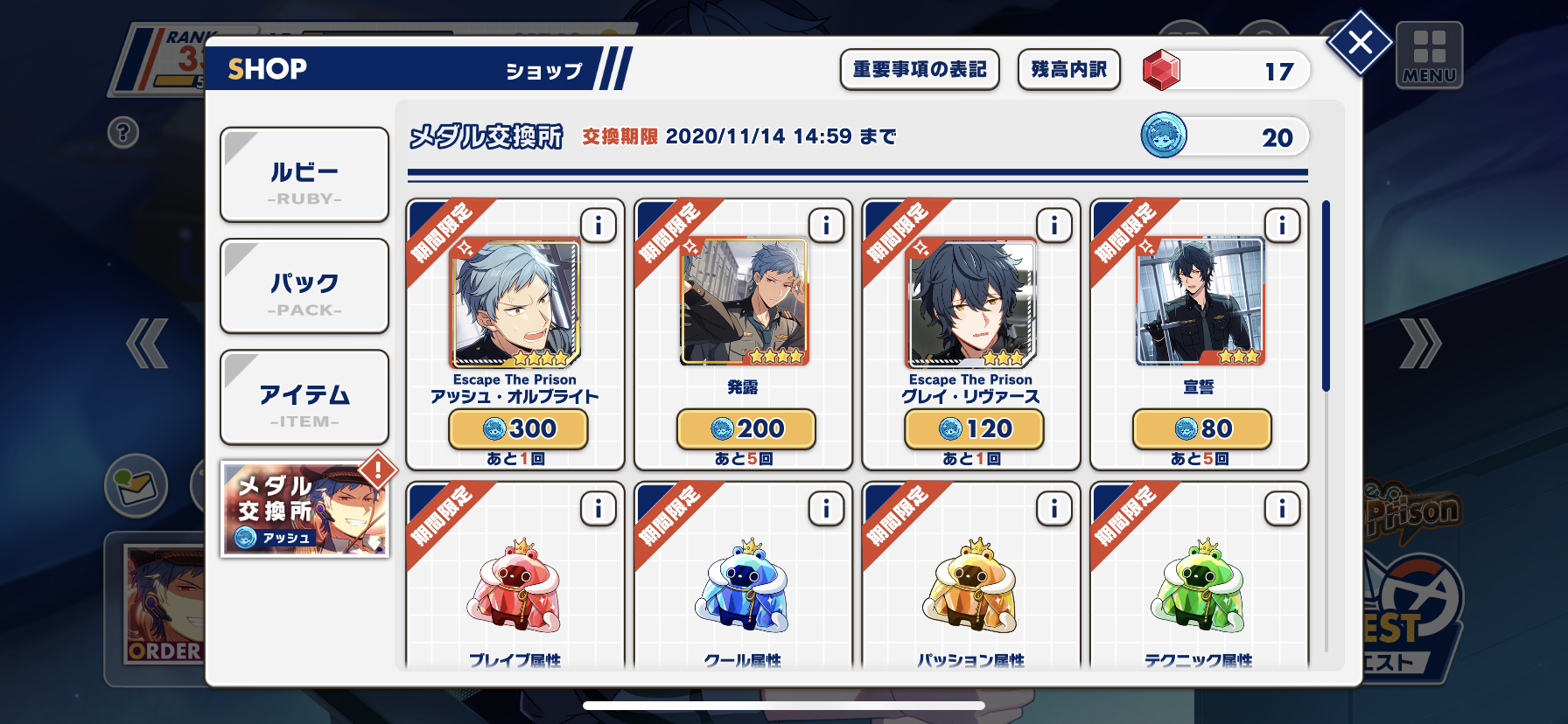Open the help question mark icon

tap(123, 132)
